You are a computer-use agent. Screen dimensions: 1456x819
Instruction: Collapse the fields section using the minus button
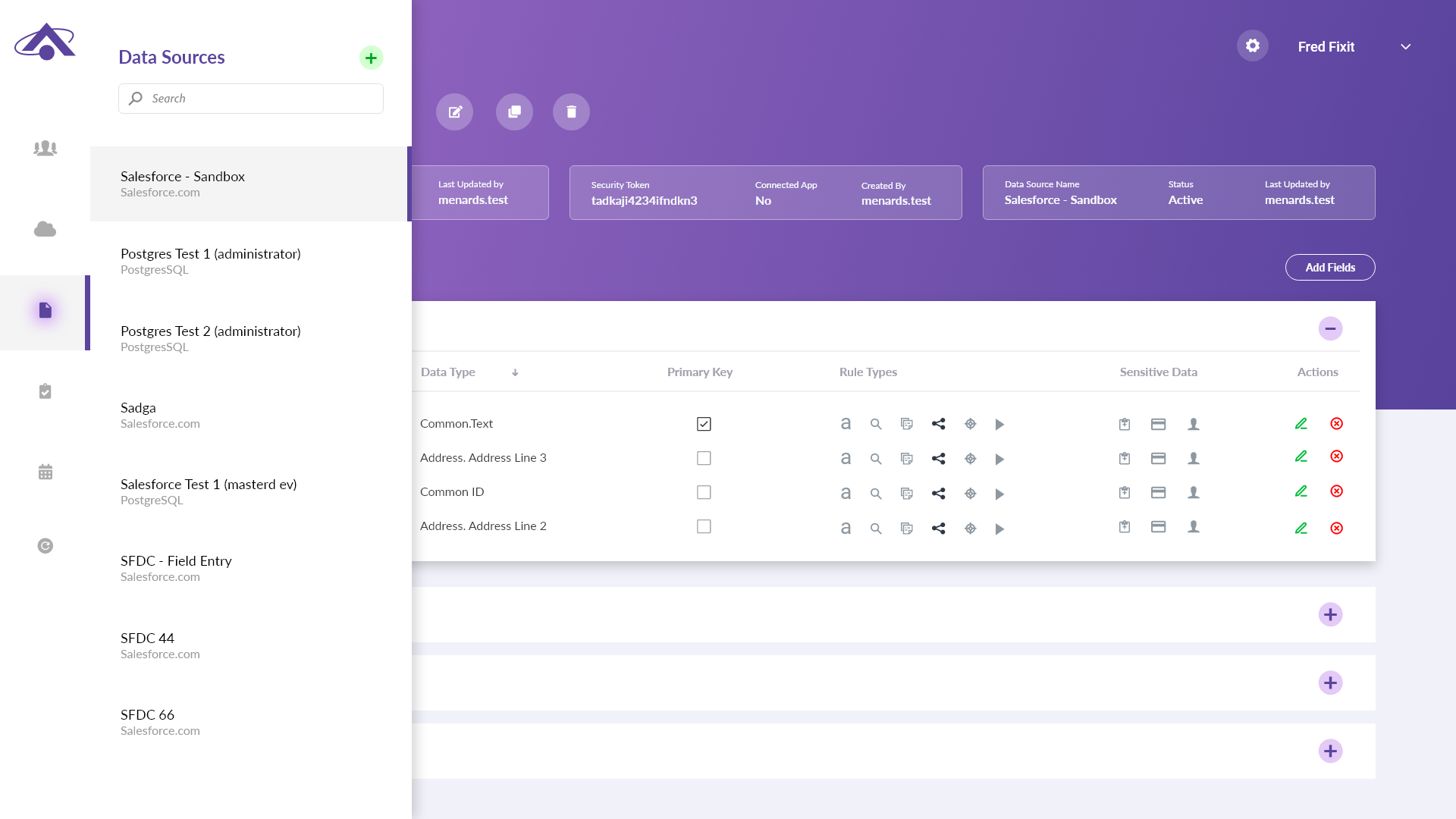click(x=1331, y=328)
